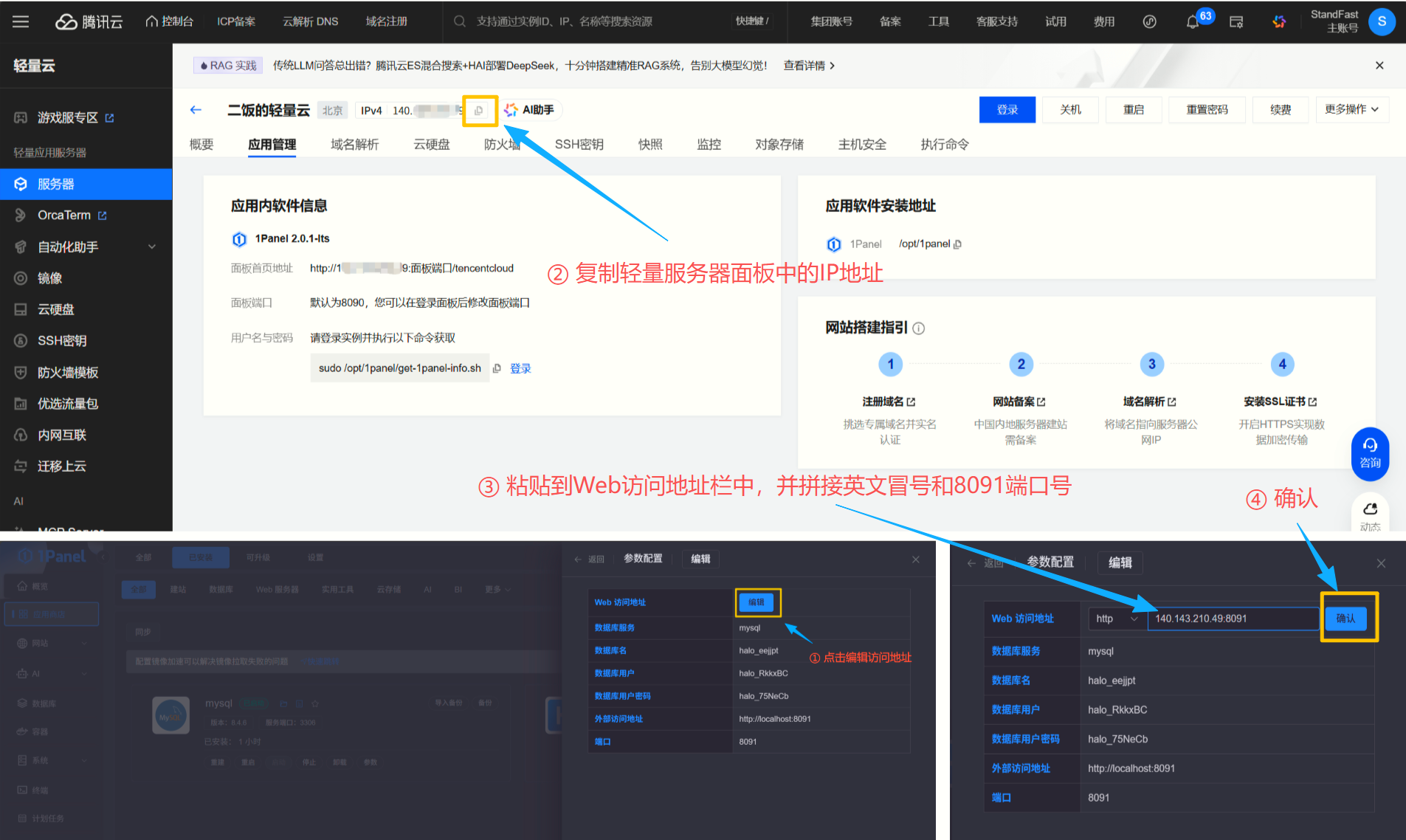Open the 更多操作 dropdown
This screenshot has width=1406, height=840.
coord(1351,109)
